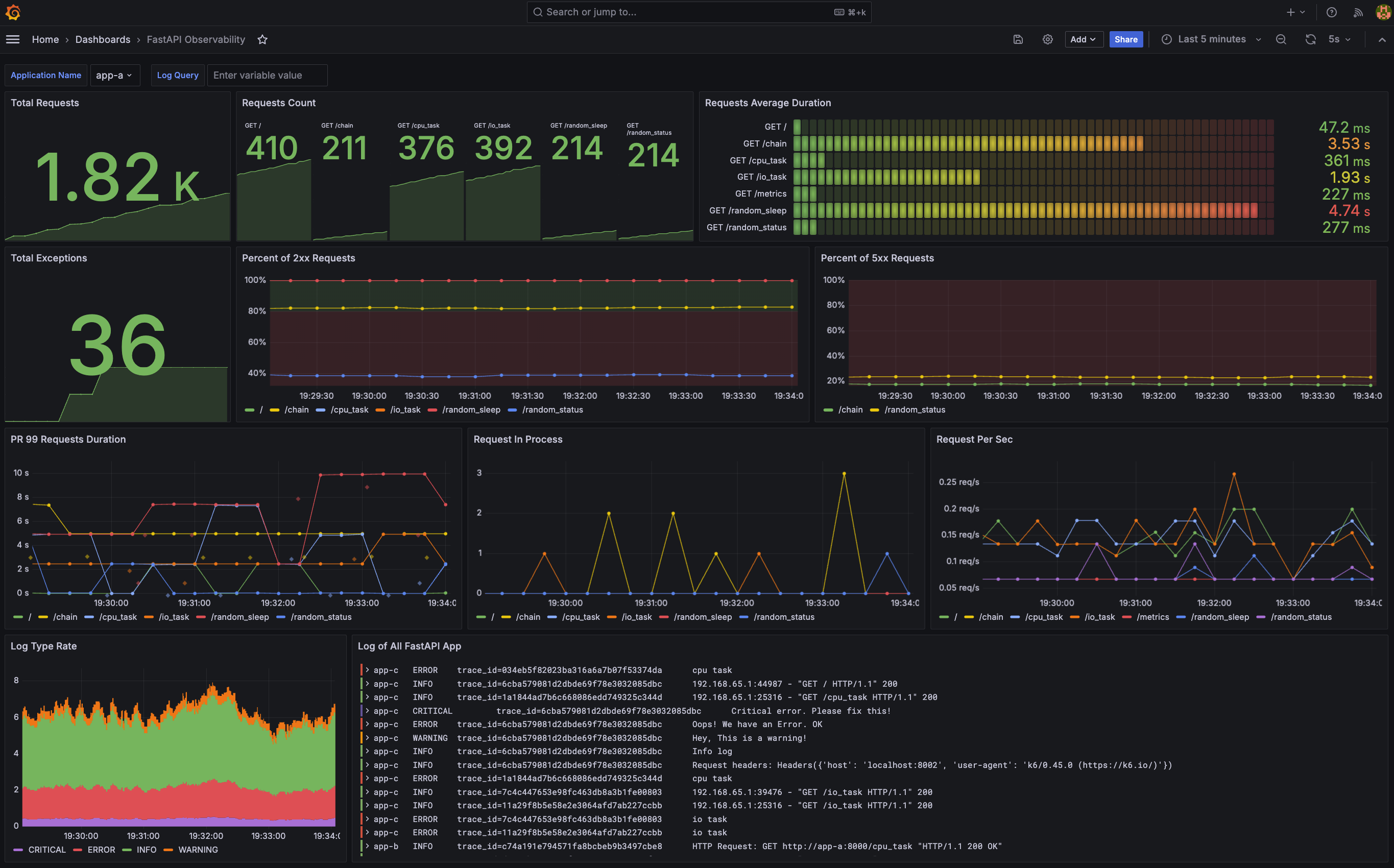Click the Add button
Screen dimensions: 1394x868
pyautogui.click(x=1083, y=39)
